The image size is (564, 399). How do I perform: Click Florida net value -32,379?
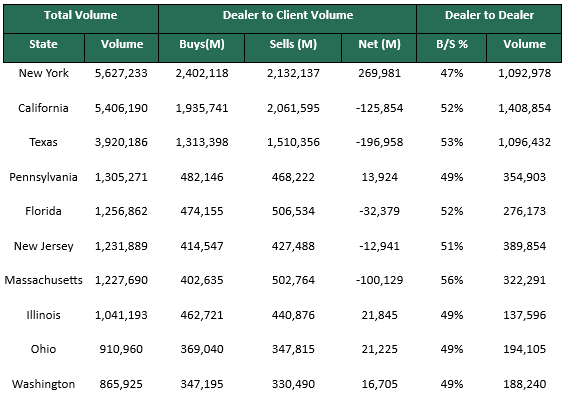tap(379, 211)
